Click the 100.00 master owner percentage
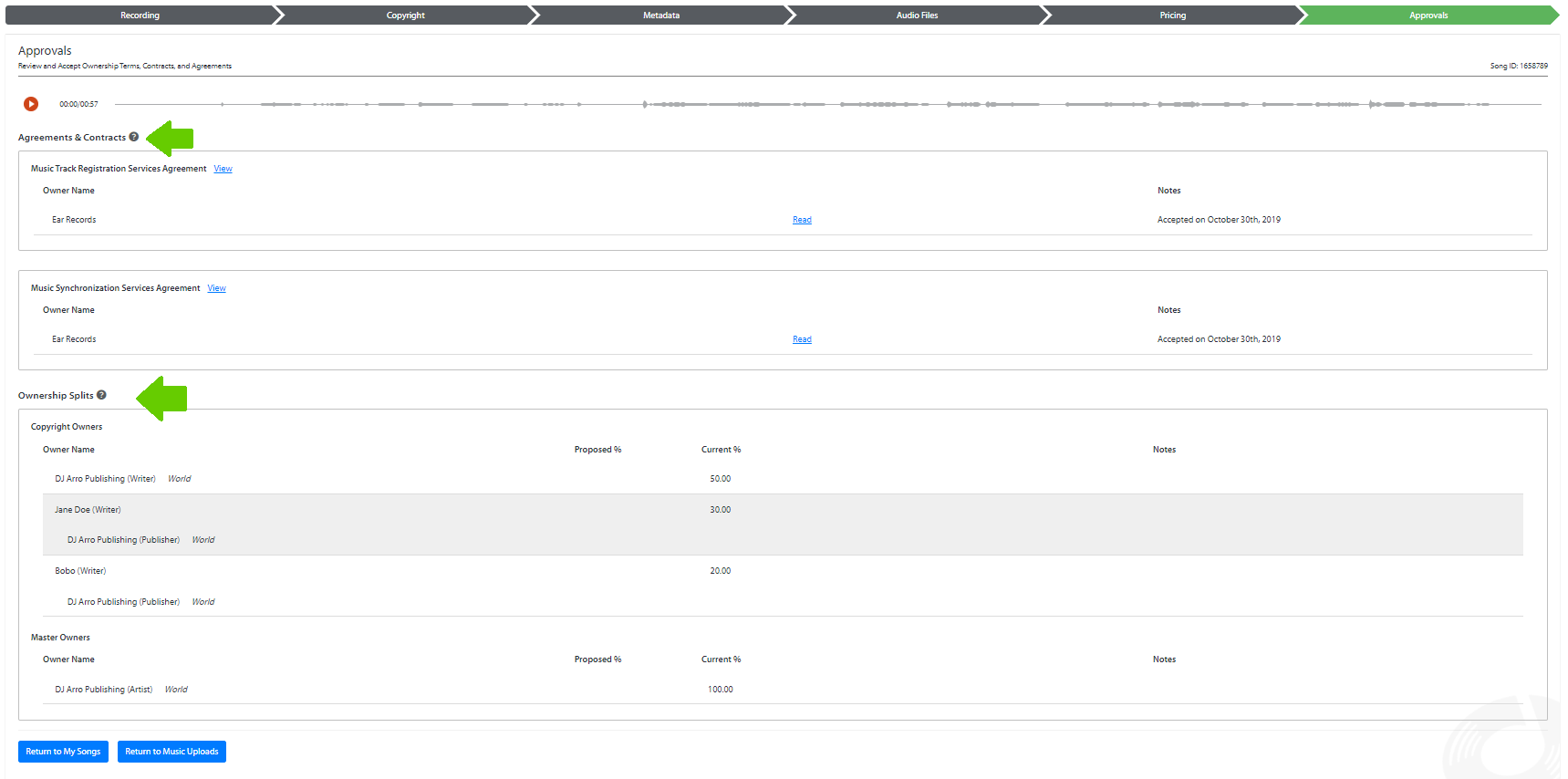 (x=720, y=690)
